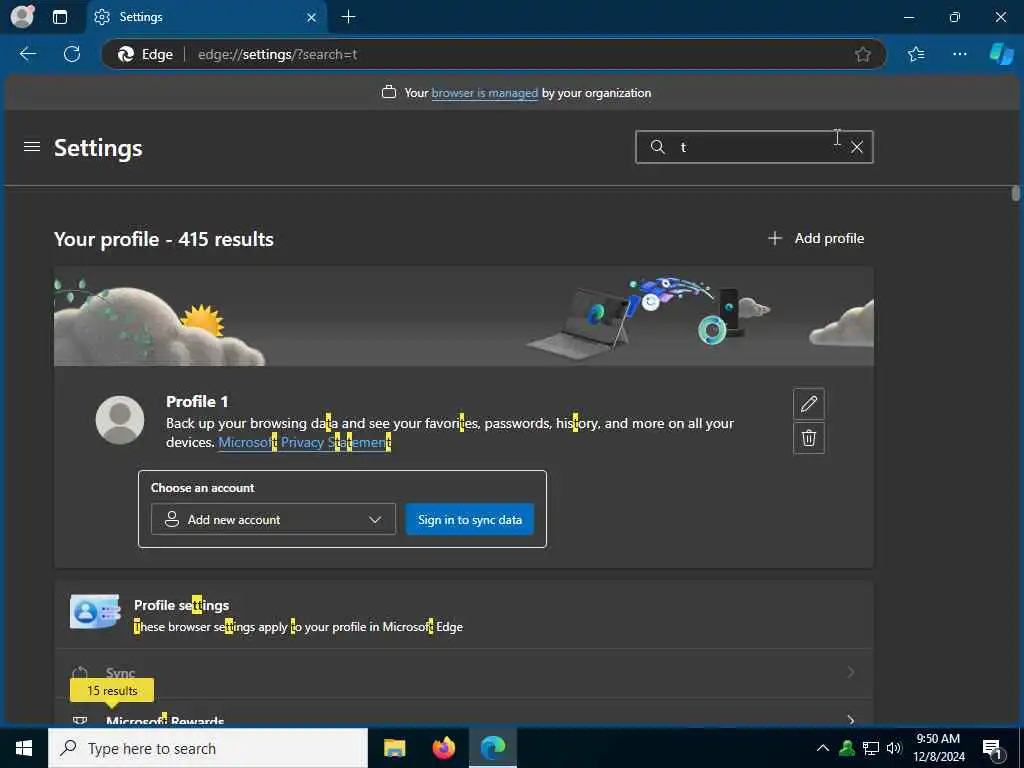Focus the settings search field

[x=754, y=147]
